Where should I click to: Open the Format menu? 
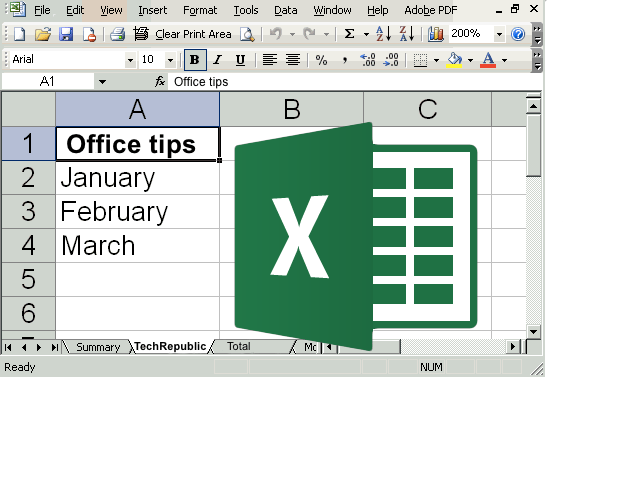click(x=200, y=10)
